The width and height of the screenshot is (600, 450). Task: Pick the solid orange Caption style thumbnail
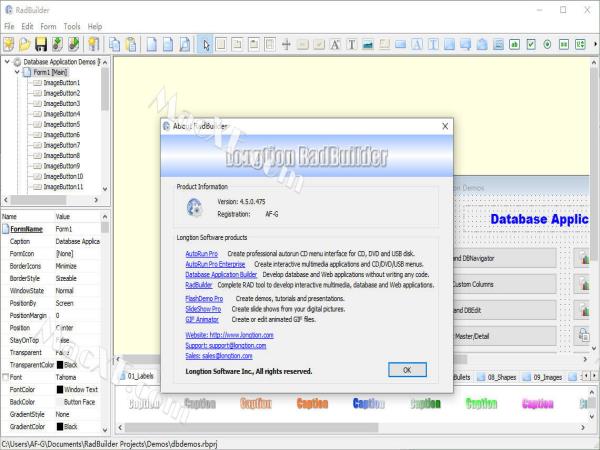point(312,403)
